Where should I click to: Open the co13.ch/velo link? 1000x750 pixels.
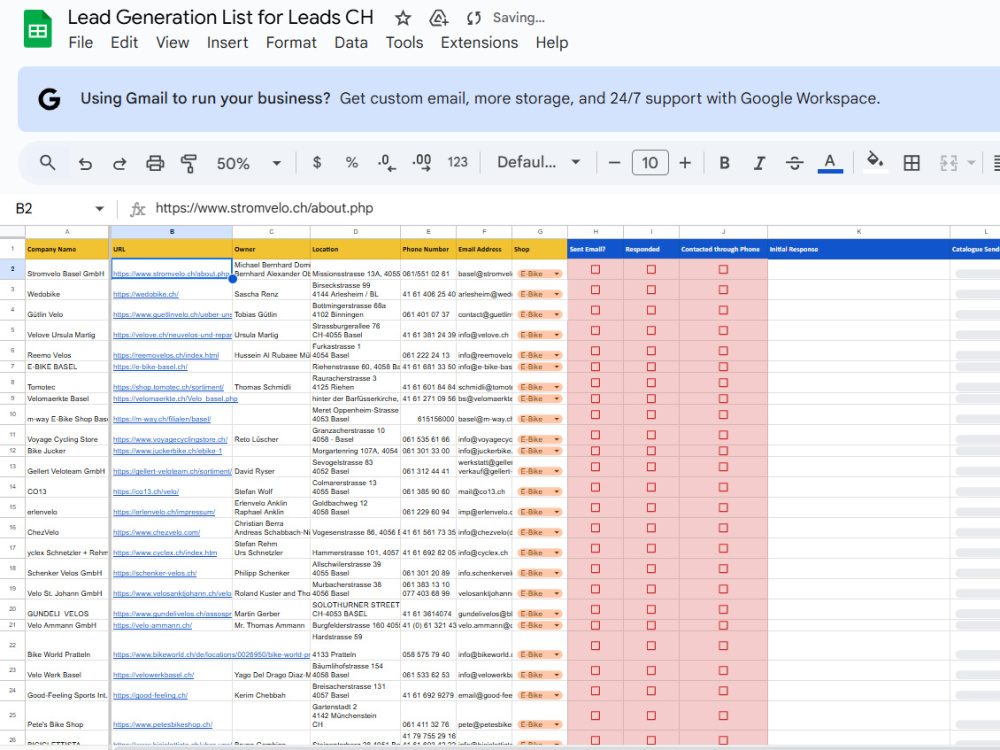[146, 492]
